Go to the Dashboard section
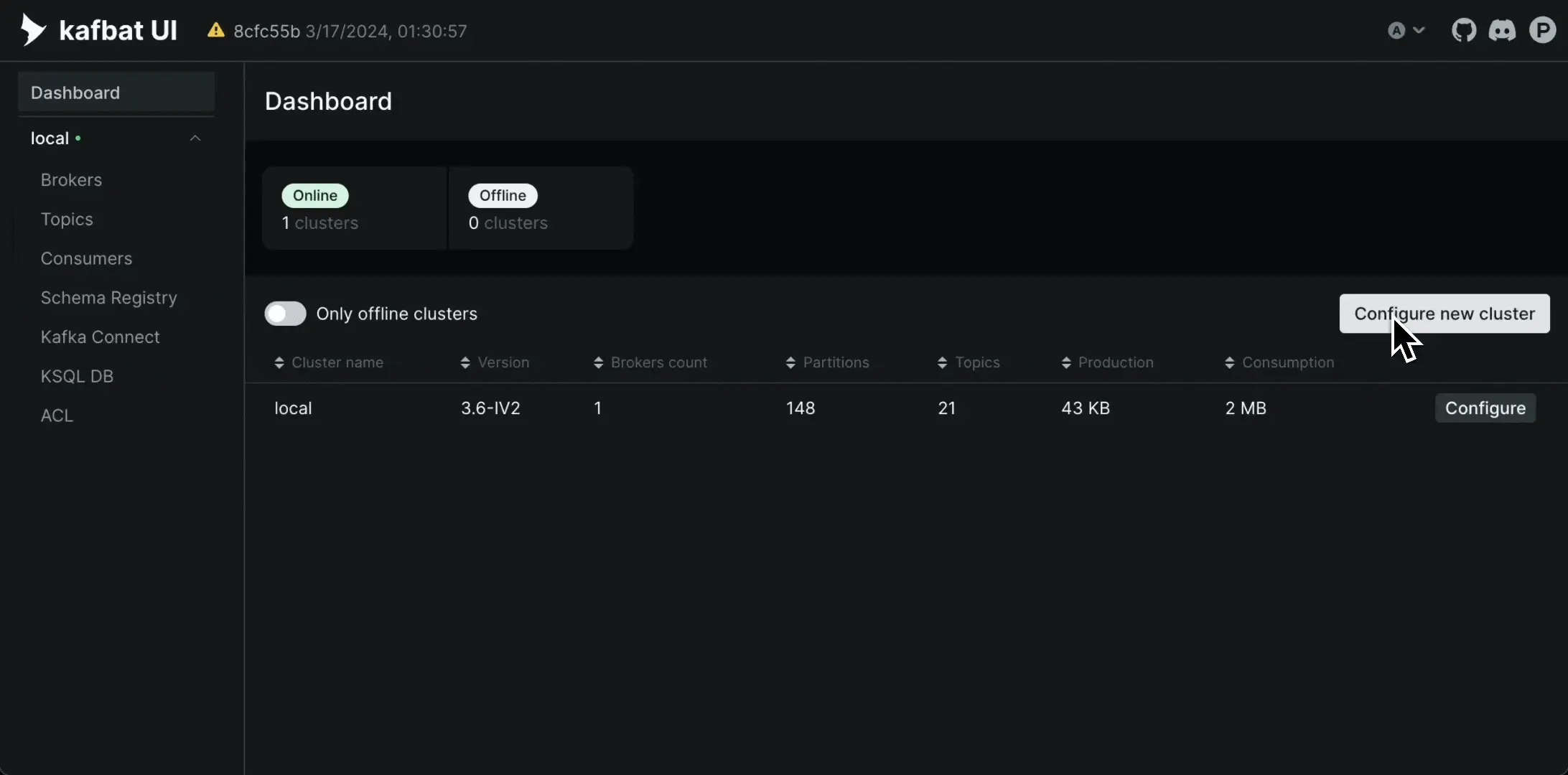 [x=75, y=92]
